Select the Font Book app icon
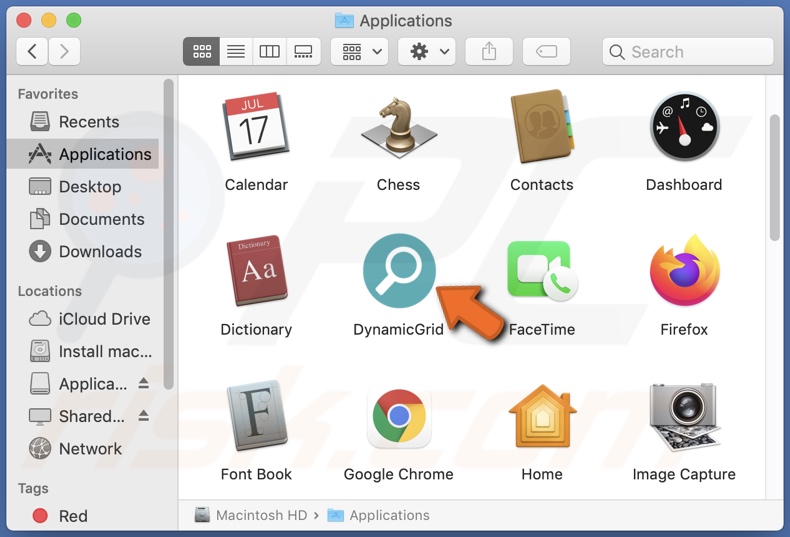This screenshot has width=790, height=537. (256, 416)
